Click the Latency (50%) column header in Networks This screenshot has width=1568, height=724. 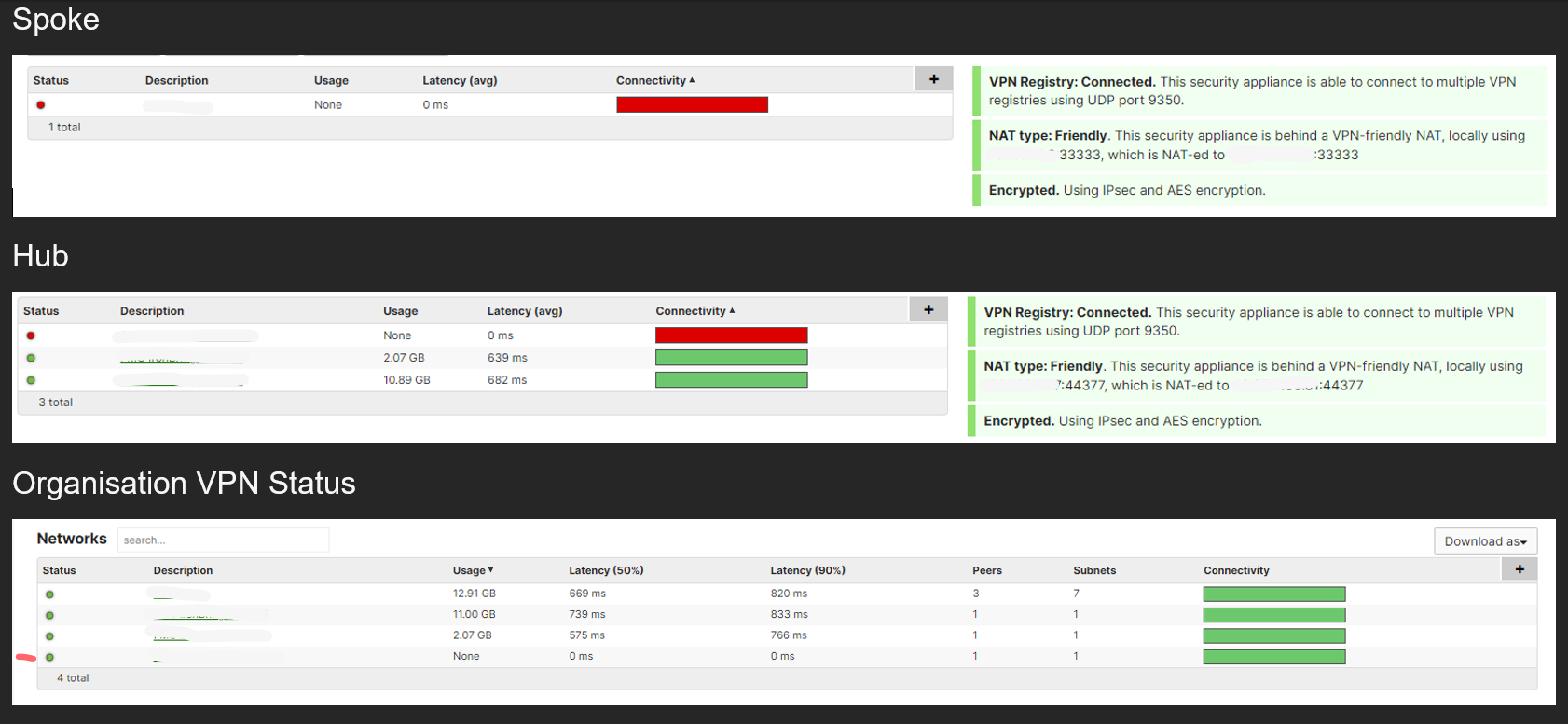[x=606, y=570]
